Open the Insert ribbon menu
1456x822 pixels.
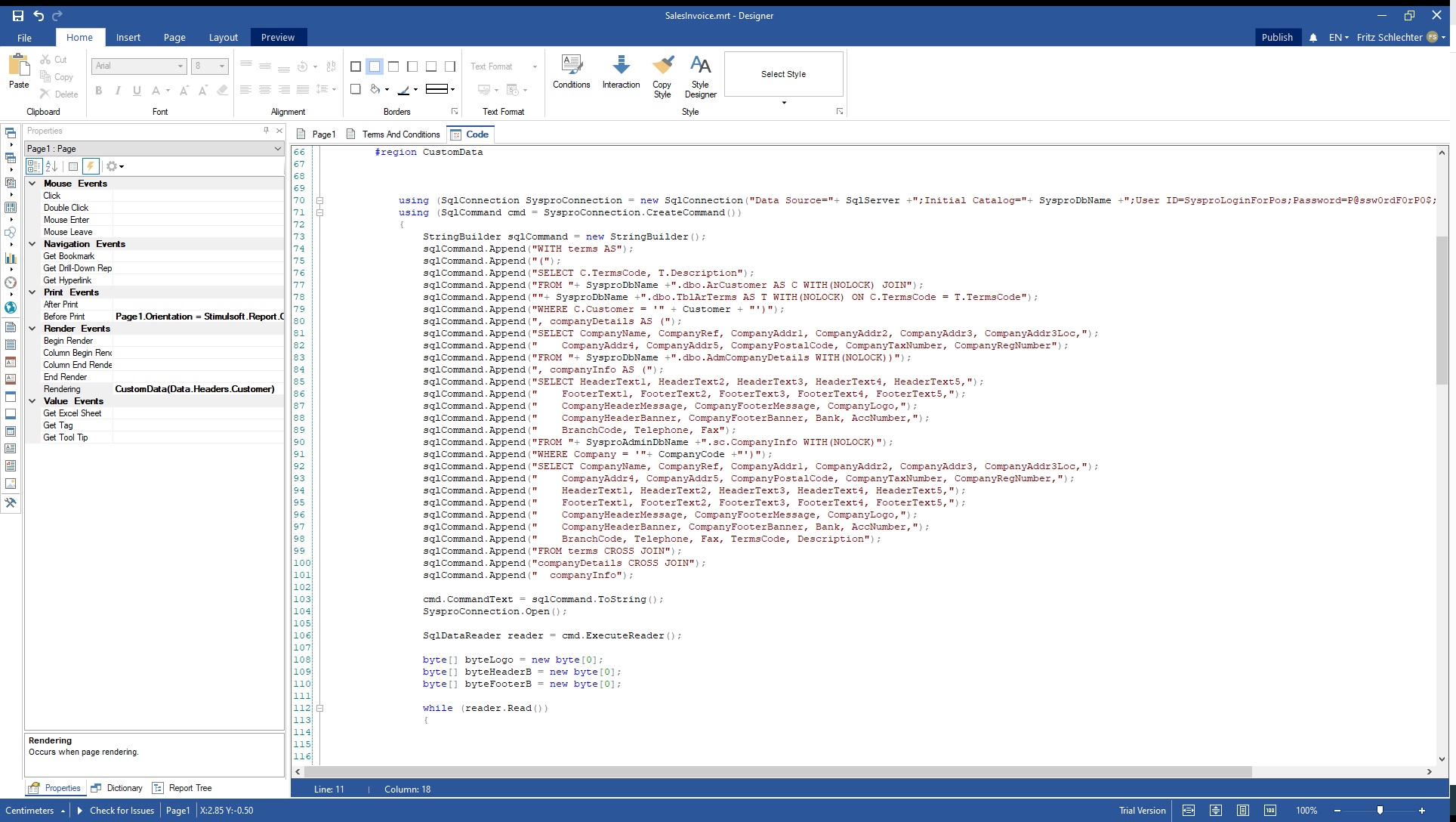(127, 37)
